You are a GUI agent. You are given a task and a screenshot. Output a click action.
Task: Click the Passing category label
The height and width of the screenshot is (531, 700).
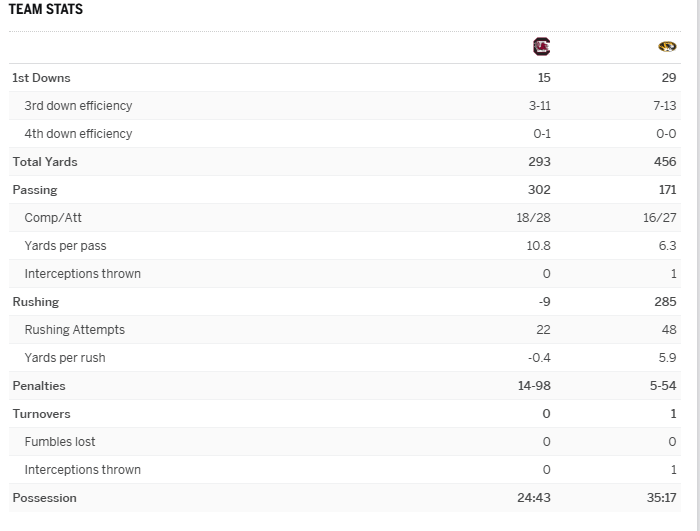pos(35,190)
